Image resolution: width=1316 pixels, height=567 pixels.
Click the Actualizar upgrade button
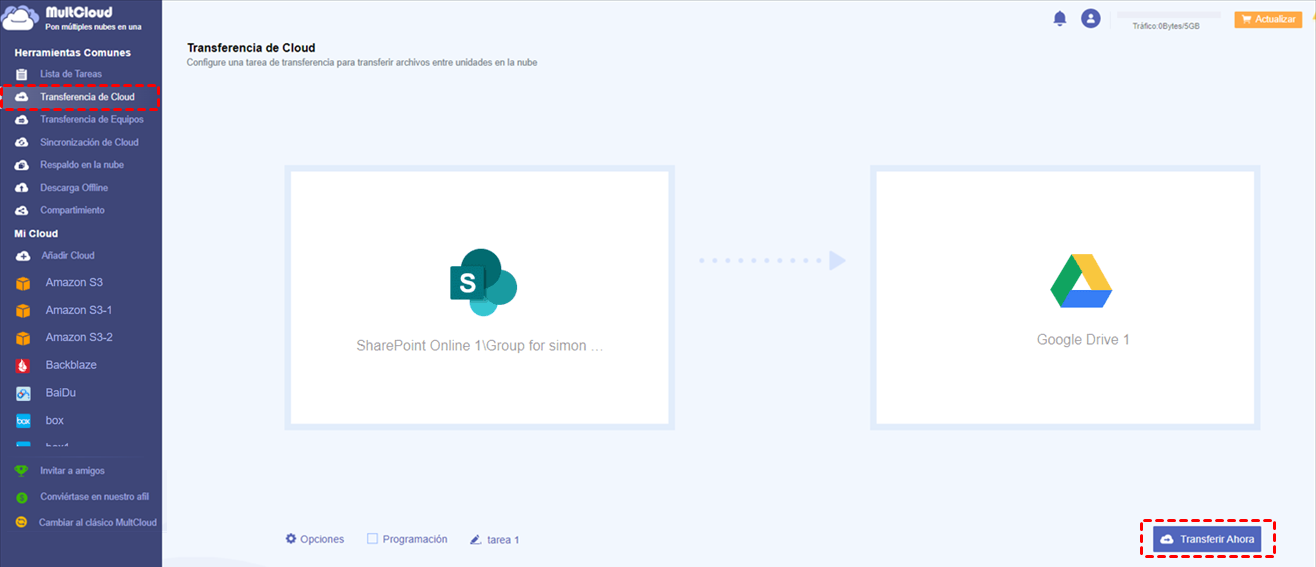(1268, 19)
